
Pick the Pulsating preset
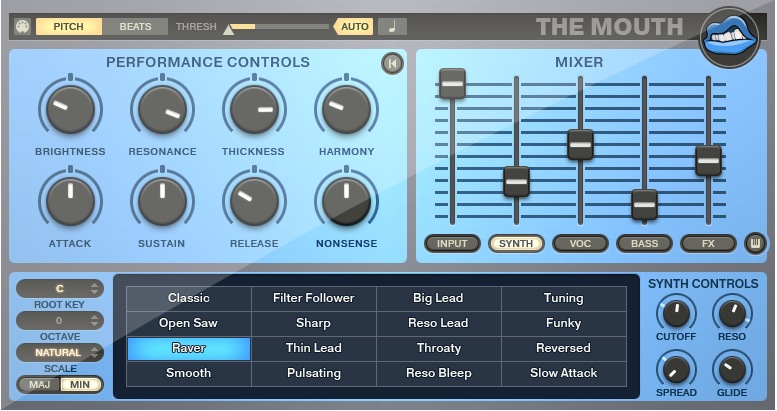pos(314,373)
